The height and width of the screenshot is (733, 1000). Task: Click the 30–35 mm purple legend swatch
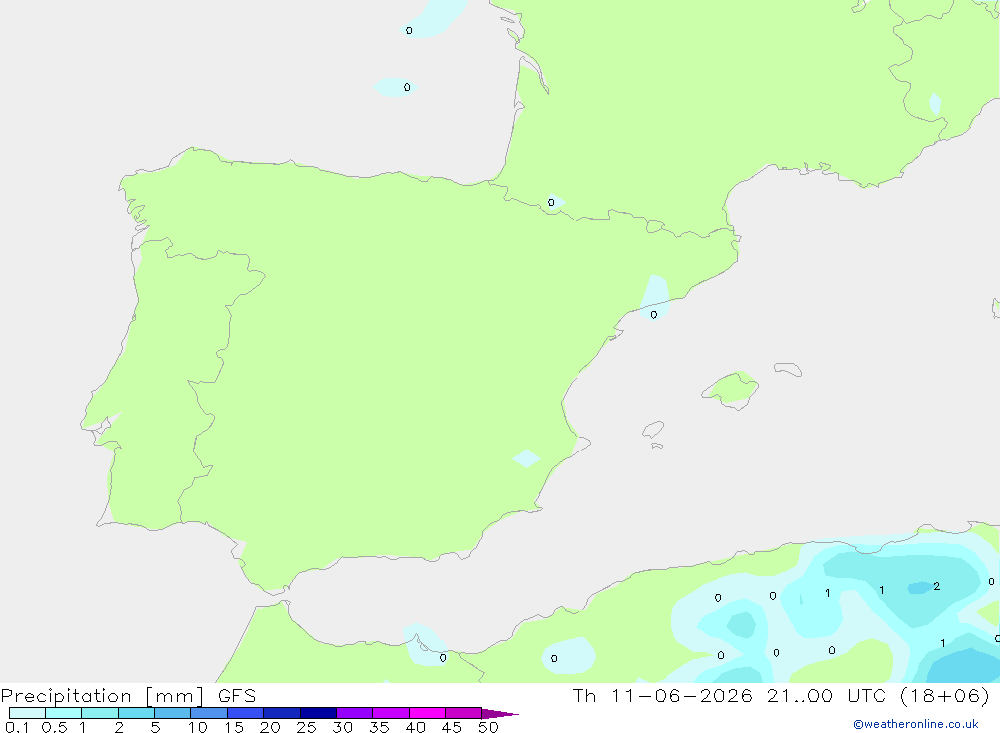point(355,713)
